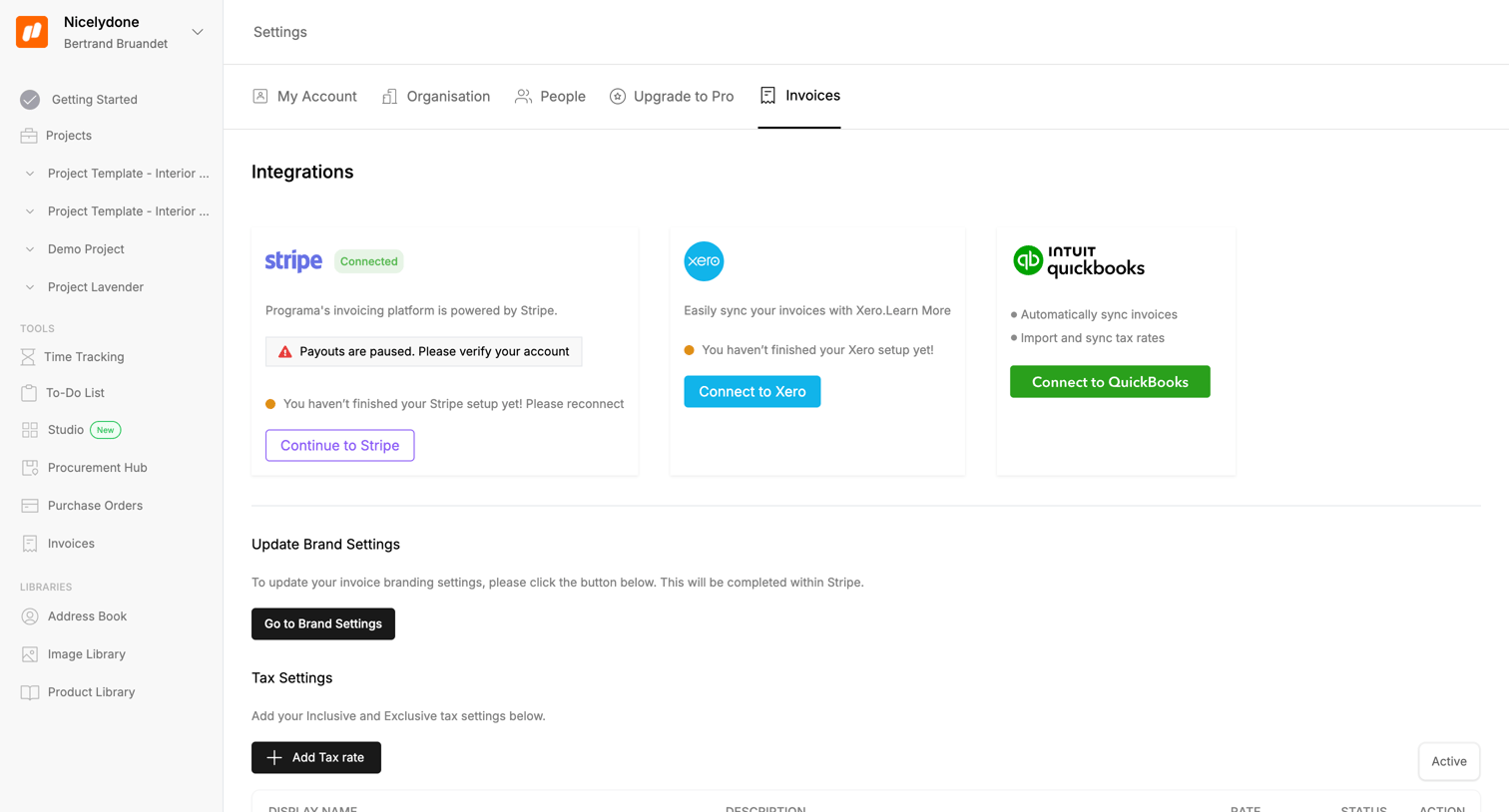Click the Stripe Connected status badge
Screen dimensions: 1509x812
click(x=369, y=261)
